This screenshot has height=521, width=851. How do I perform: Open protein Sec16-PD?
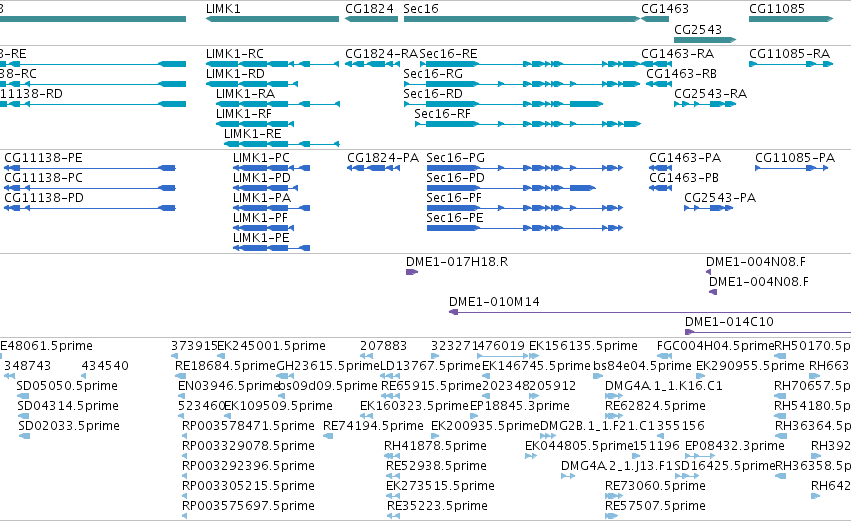coord(511,188)
